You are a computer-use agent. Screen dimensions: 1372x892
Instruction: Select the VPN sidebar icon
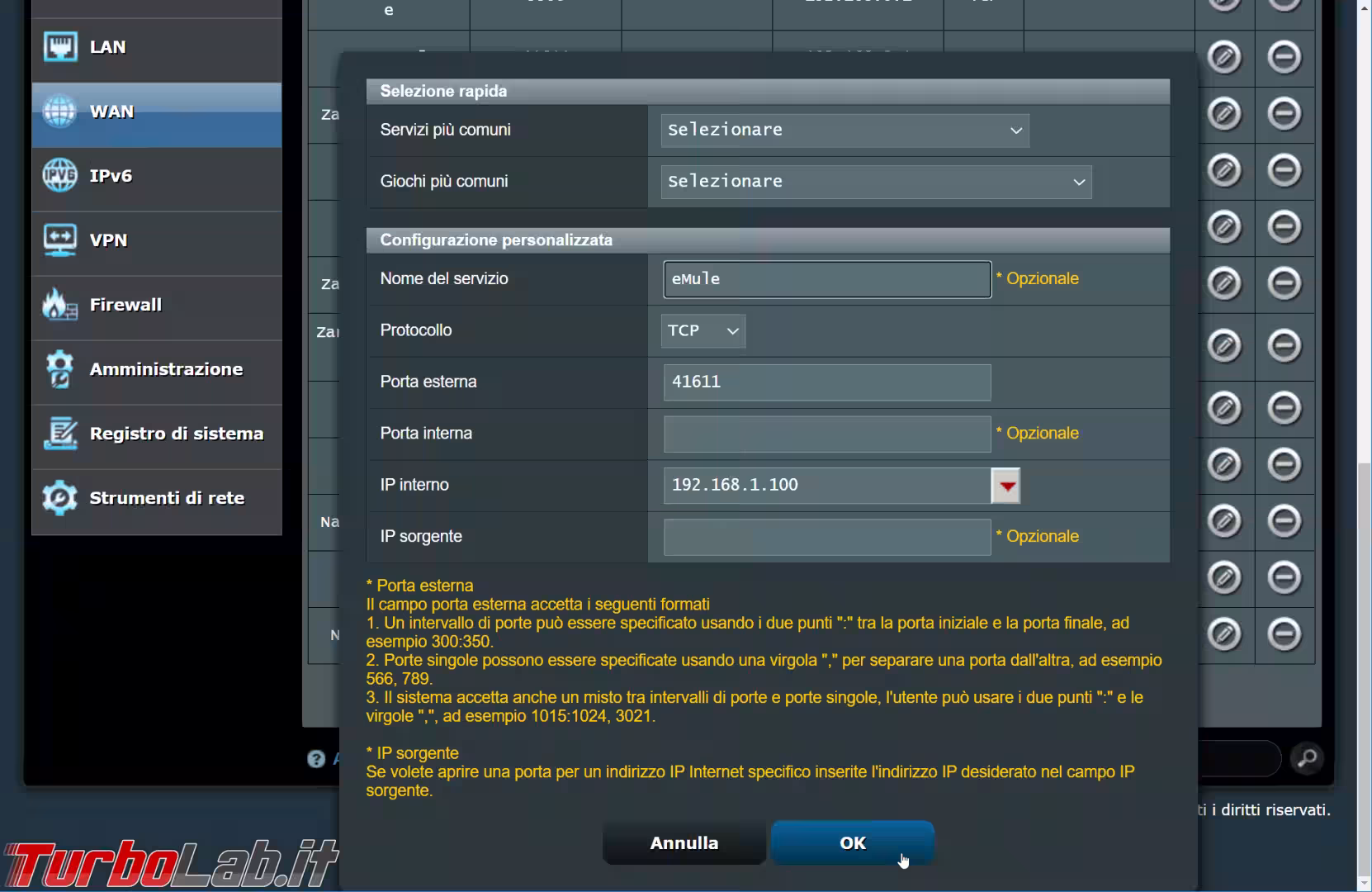click(x=59, y=240)
